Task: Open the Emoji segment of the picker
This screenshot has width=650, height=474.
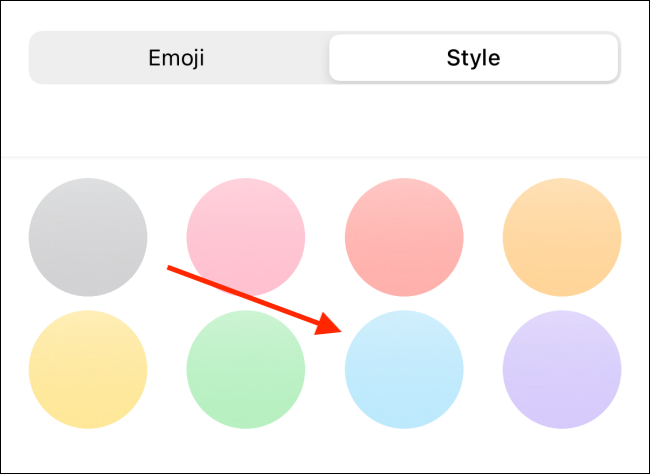Action: coord(177,58)
